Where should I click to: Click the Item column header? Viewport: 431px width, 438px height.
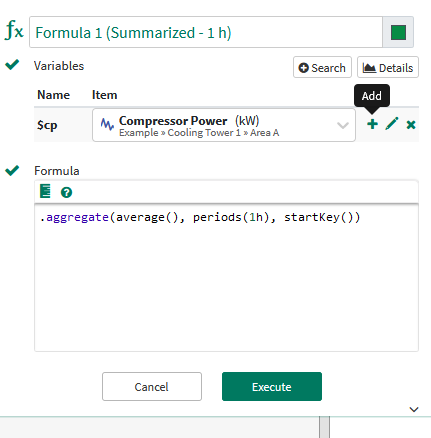[x=104, y=95]
